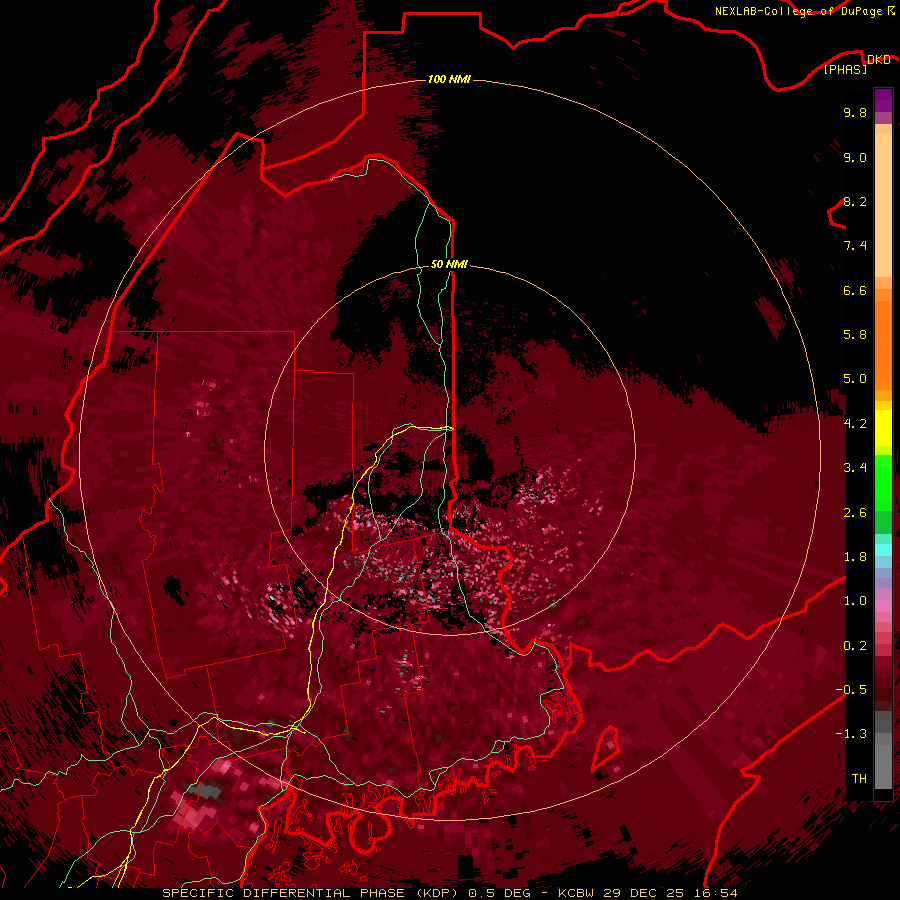Click the 2.6 value on the color scale

pos(855,513)
